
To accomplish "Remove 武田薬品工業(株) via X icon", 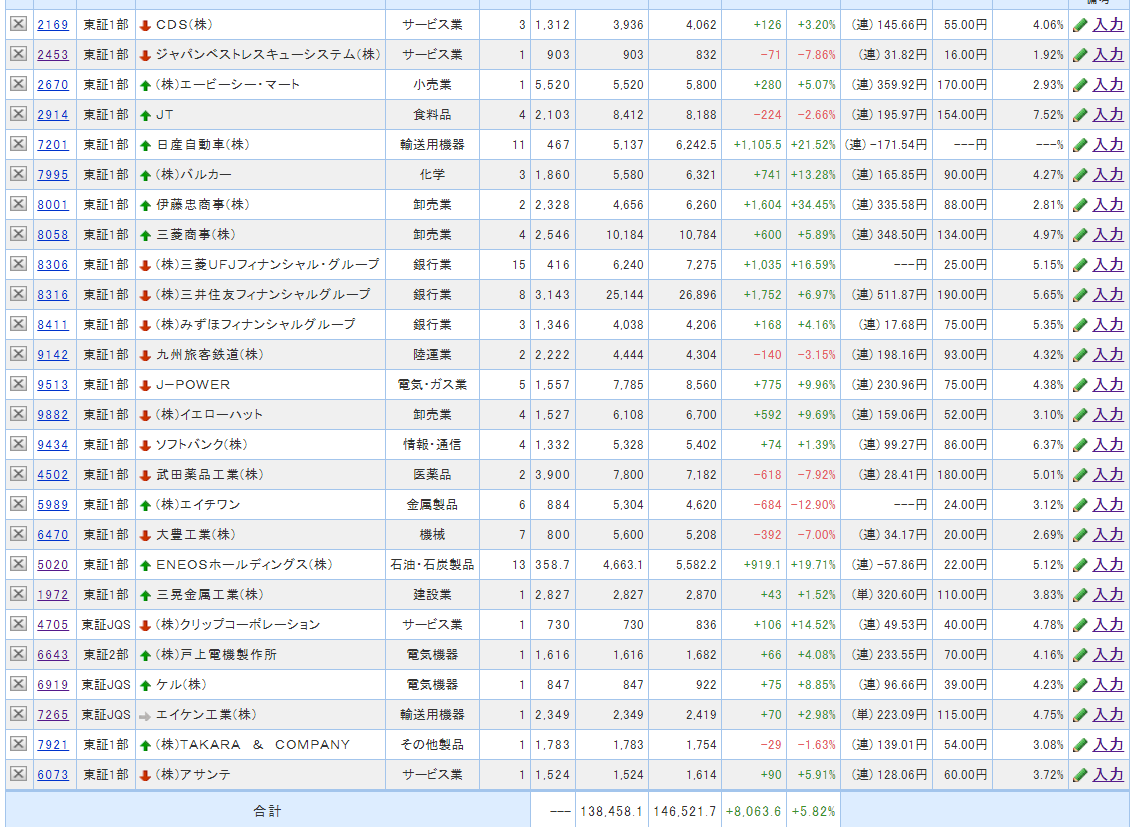I will click(x=18, y=474).
